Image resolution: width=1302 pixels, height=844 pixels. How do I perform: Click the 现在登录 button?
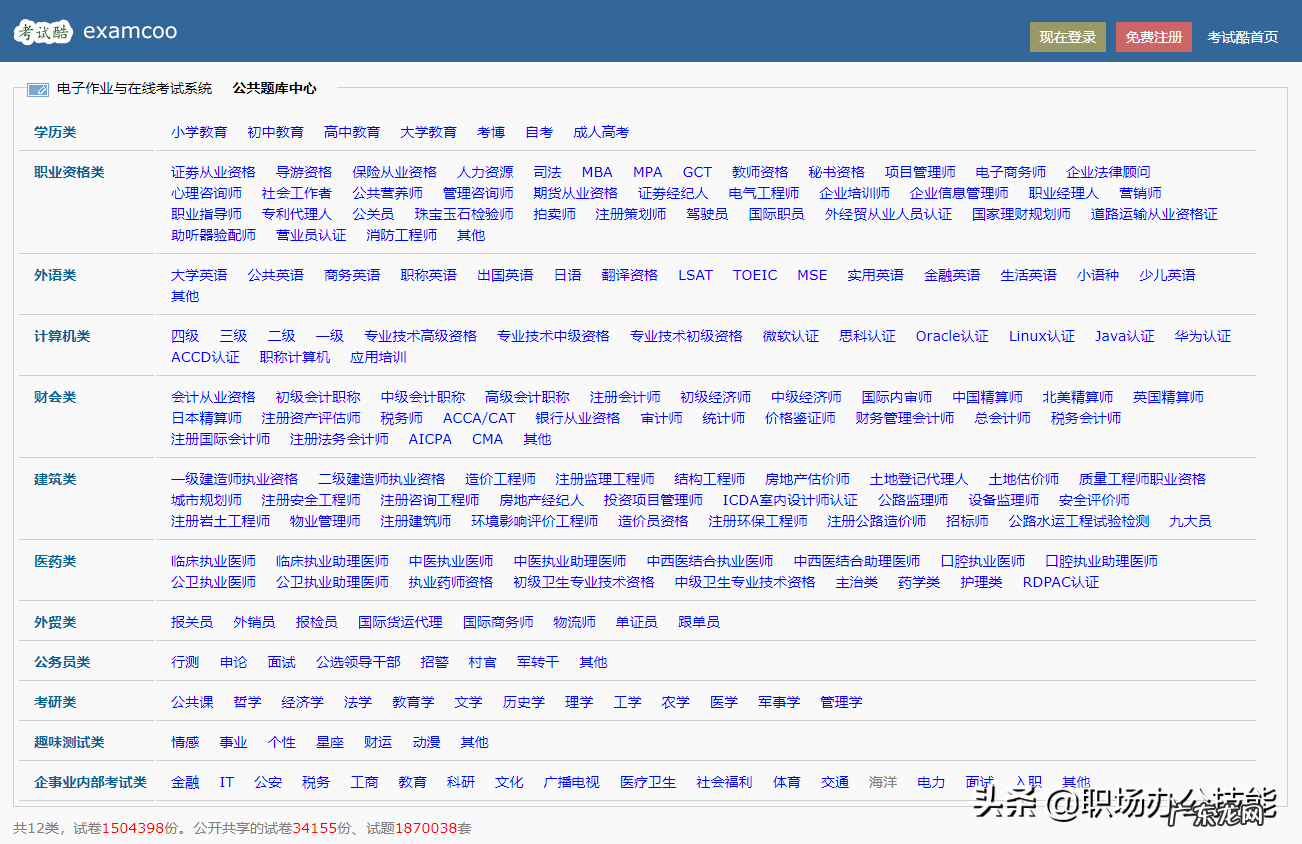click(x=1068, y=37)
